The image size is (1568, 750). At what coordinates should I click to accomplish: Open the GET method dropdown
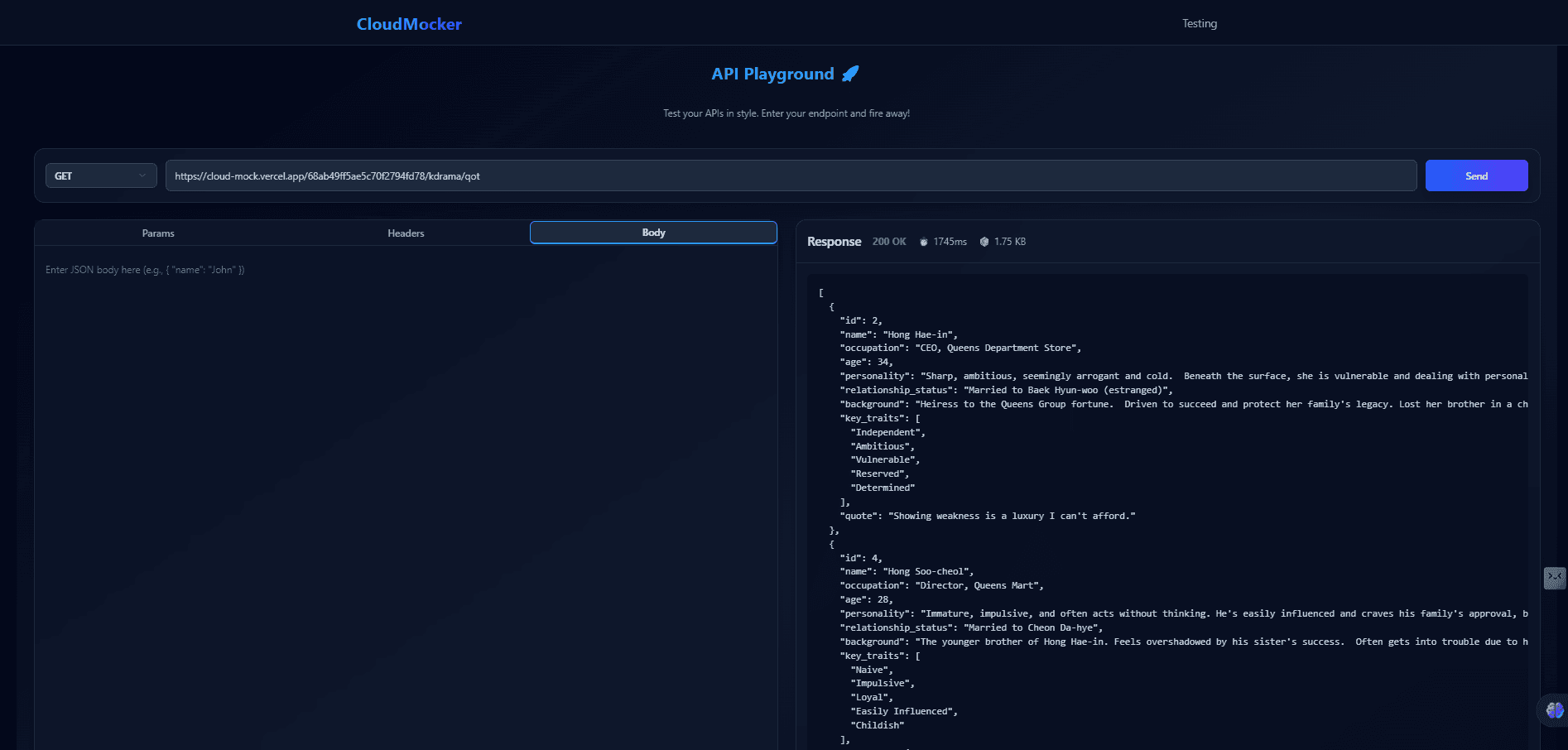coord(100,175)
